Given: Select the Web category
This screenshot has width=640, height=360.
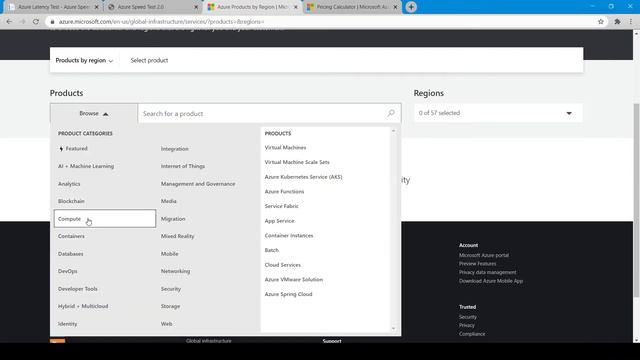Looking at the screenshot, I should (x=167, y=324).
